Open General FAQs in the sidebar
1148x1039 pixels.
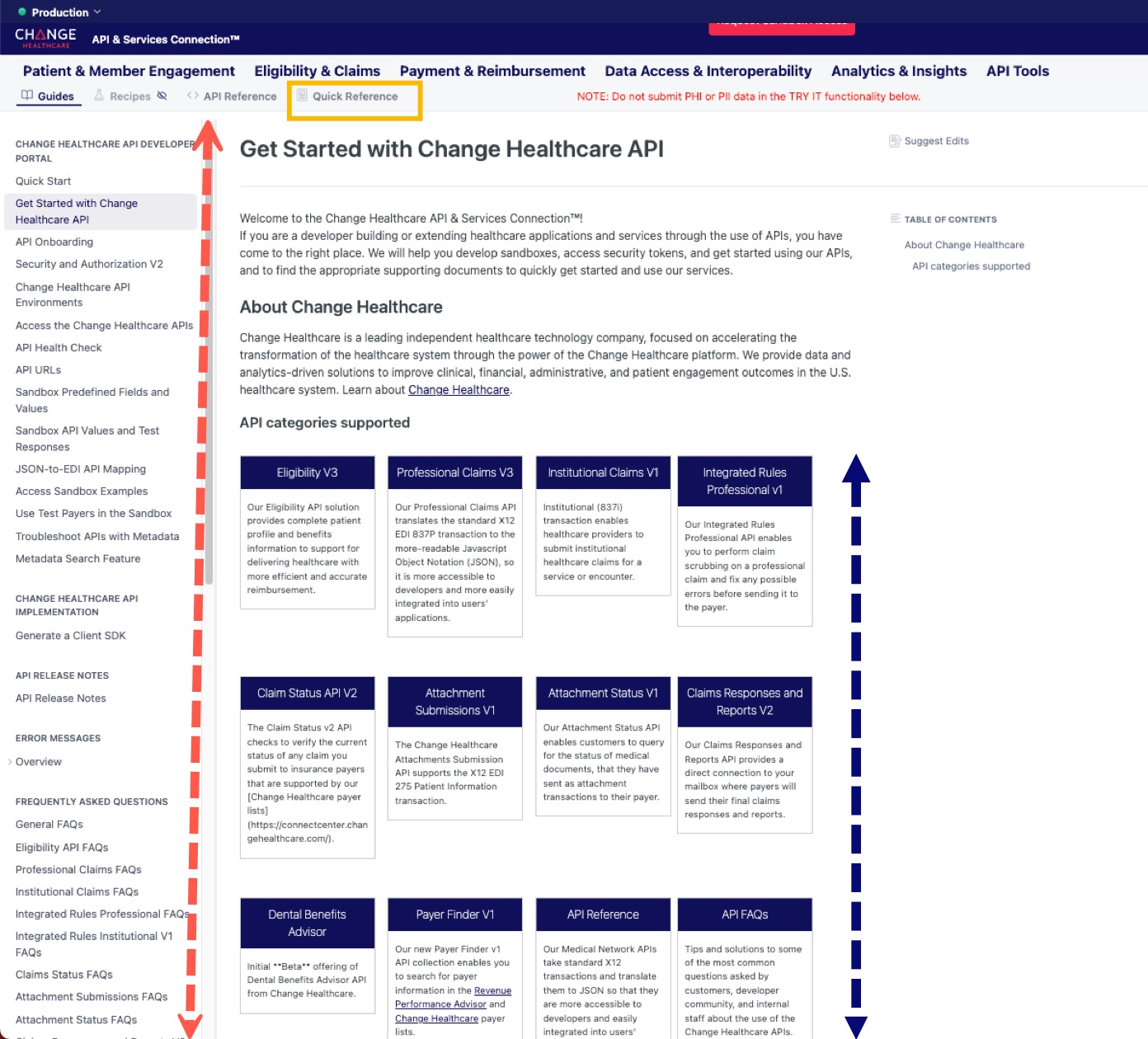49,825
